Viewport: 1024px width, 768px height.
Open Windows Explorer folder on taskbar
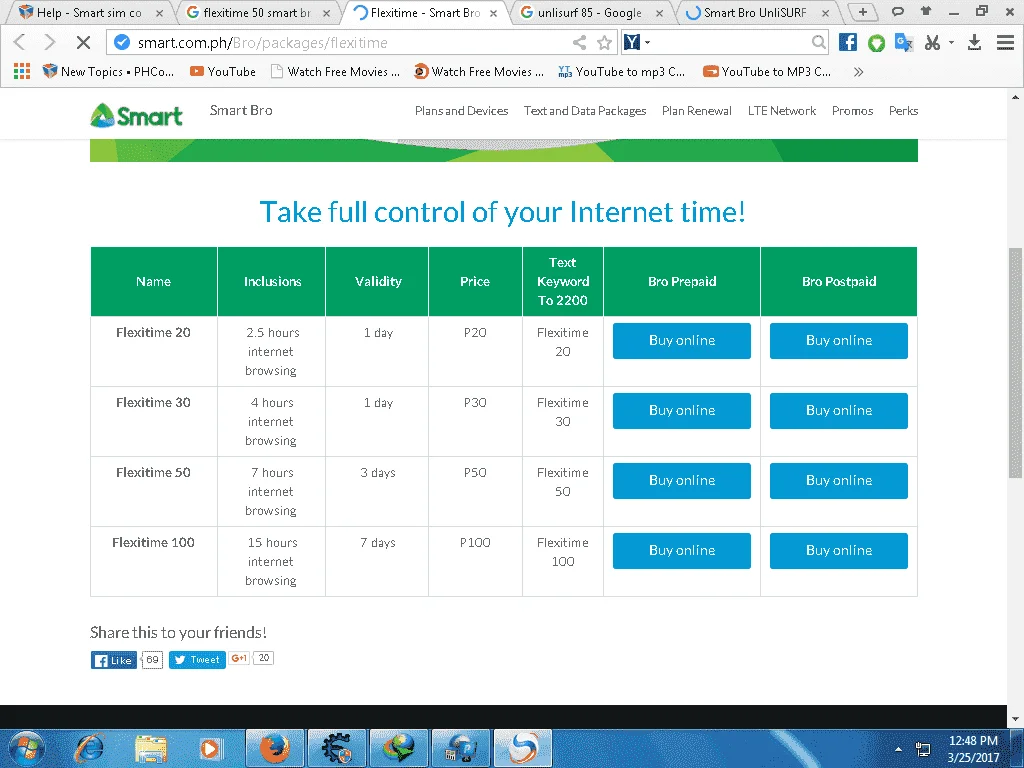[x=151, y=748]
